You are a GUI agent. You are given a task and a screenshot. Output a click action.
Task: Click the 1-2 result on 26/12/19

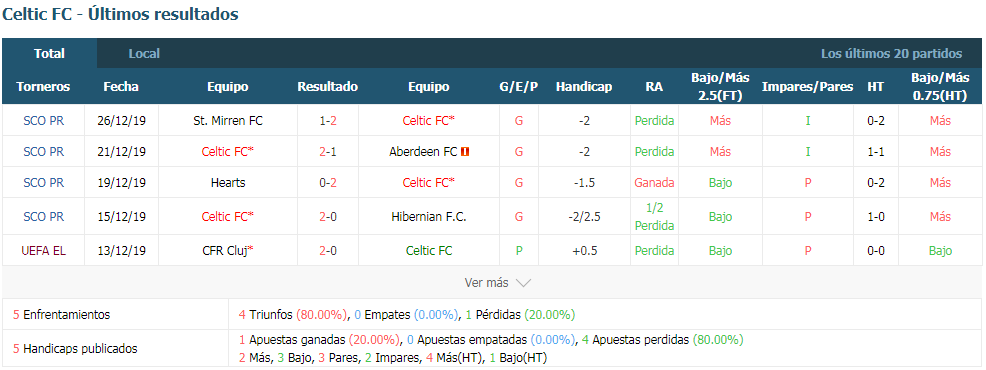(x=328, y=120)
